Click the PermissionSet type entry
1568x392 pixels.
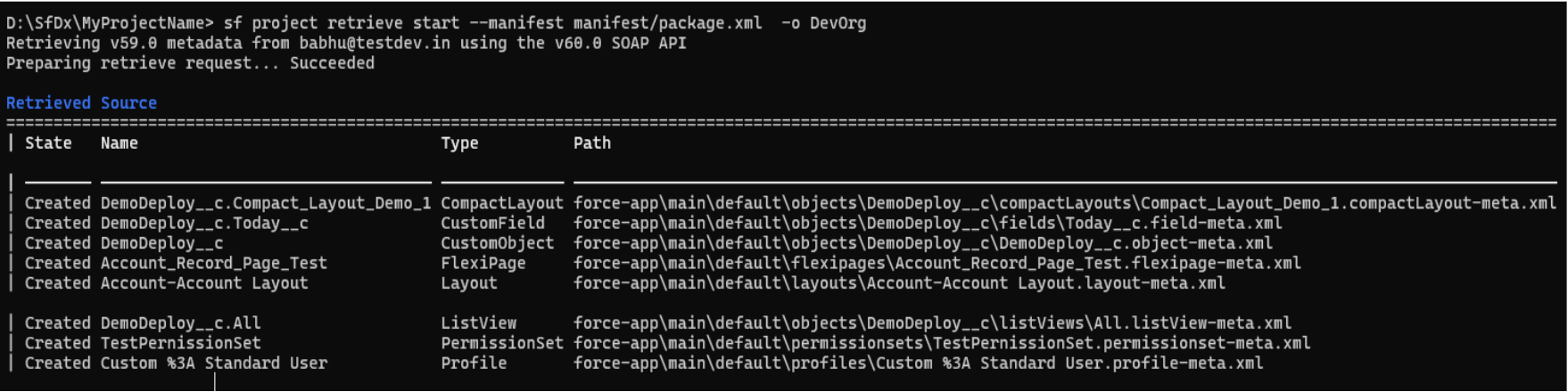coord(501,343)
